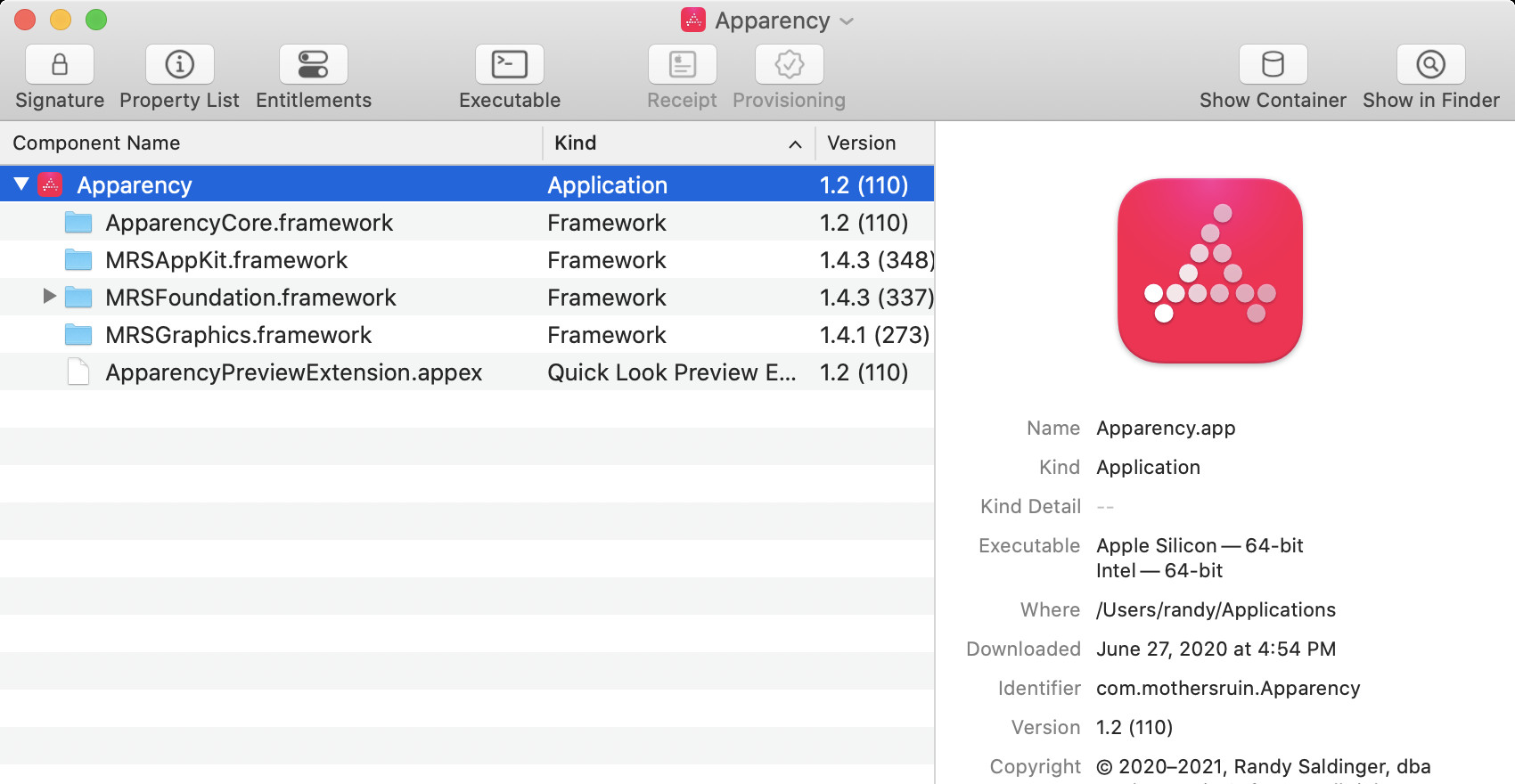Click the 1.2 (110) version value in info pane

point(1134,728)
